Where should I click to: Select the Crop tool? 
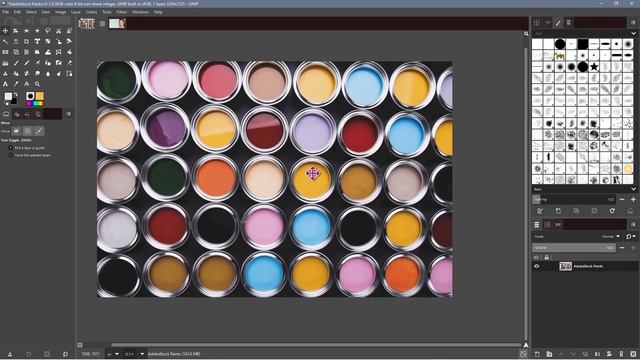coord(27,41)
